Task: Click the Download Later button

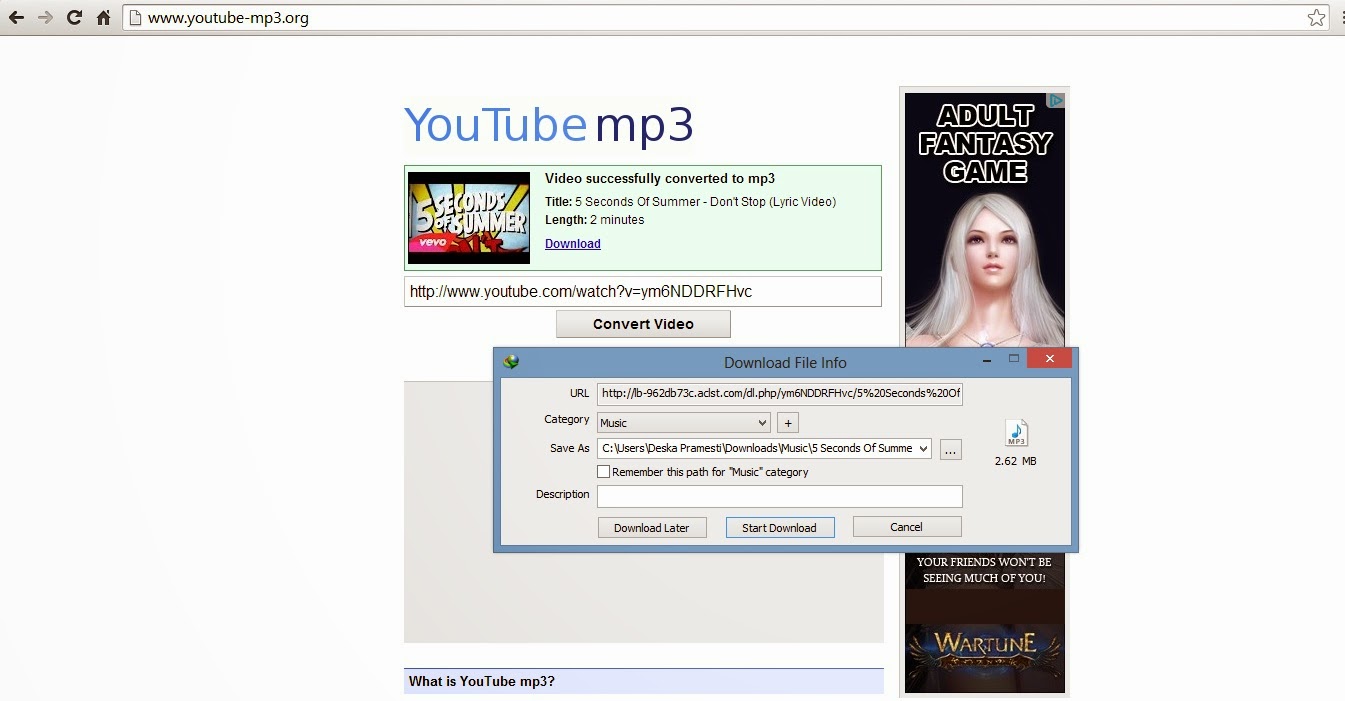Action: [652, 527]
